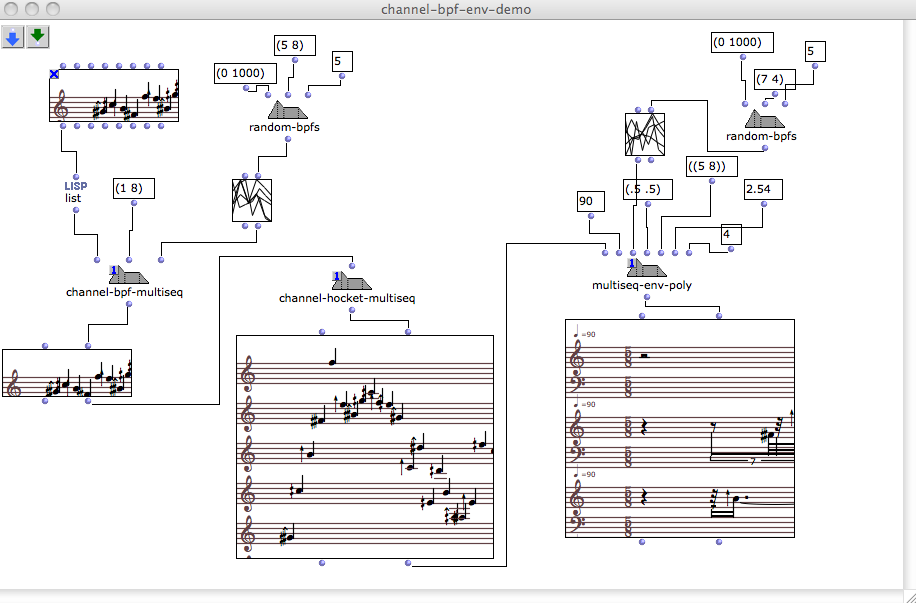Select the channel-hocket-multiseq function box icon

point(348,280)
